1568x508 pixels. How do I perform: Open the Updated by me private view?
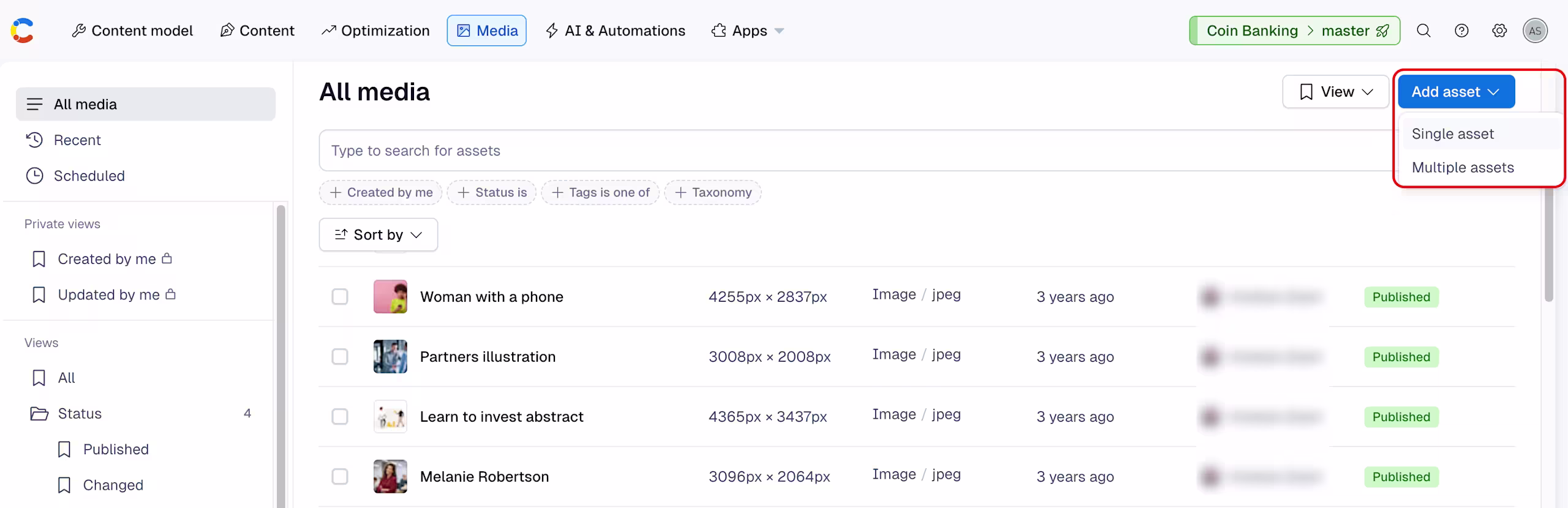(109, 294)
